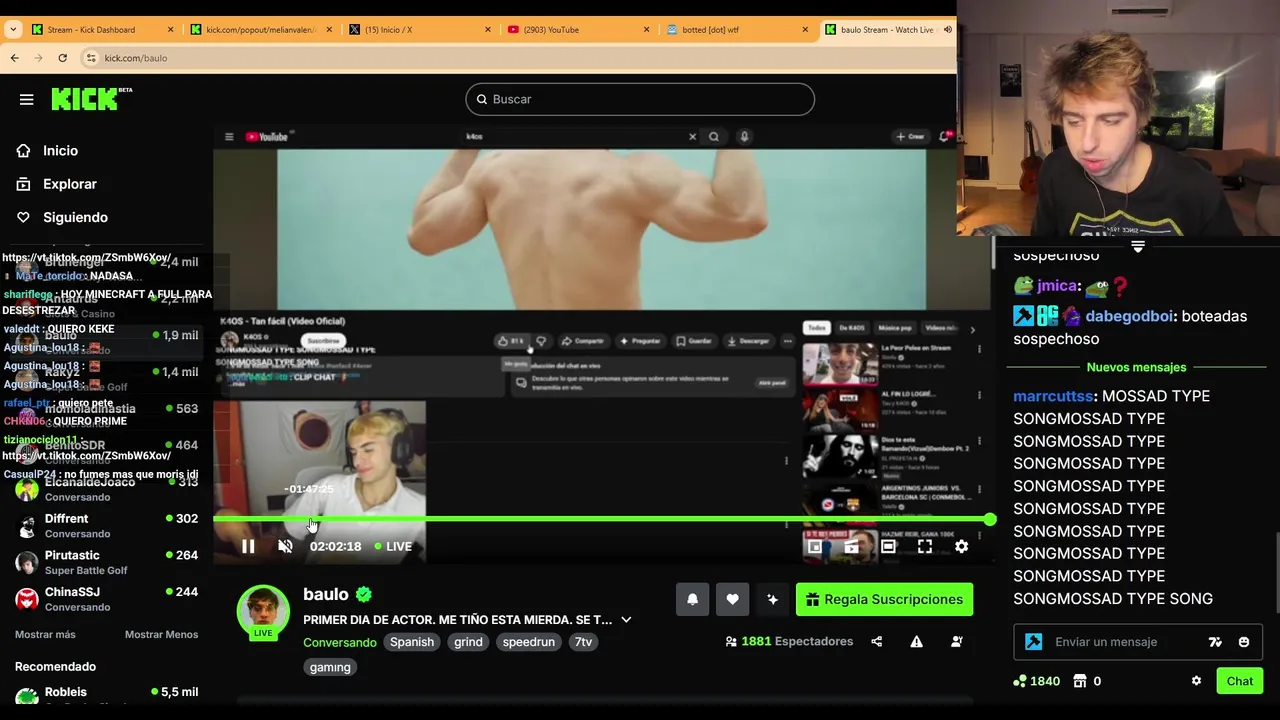Viewport: 1280px width, 720px height.
Task: Open Diffrent channel in followed list
Action: pos(106,525)
